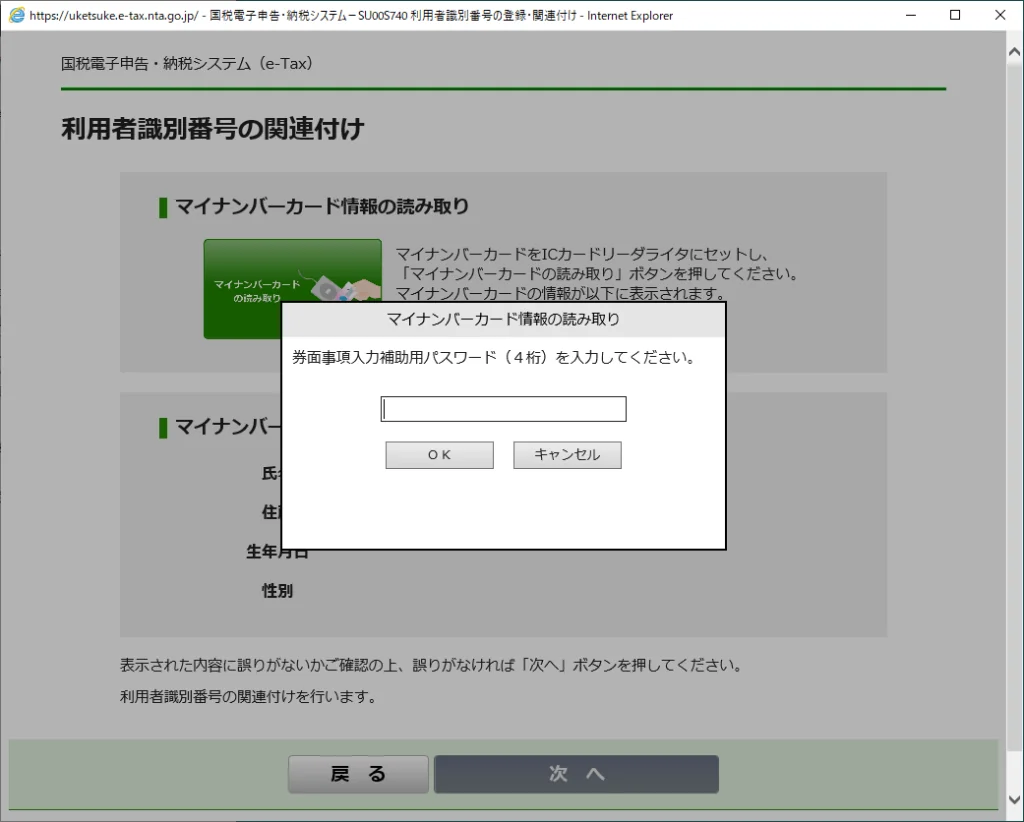The width and height of the screenshot is (1024, 822).
Task: Click the section heading マイナンバーカード情報の読み取り on page
Action: click(x=322, y=207)
